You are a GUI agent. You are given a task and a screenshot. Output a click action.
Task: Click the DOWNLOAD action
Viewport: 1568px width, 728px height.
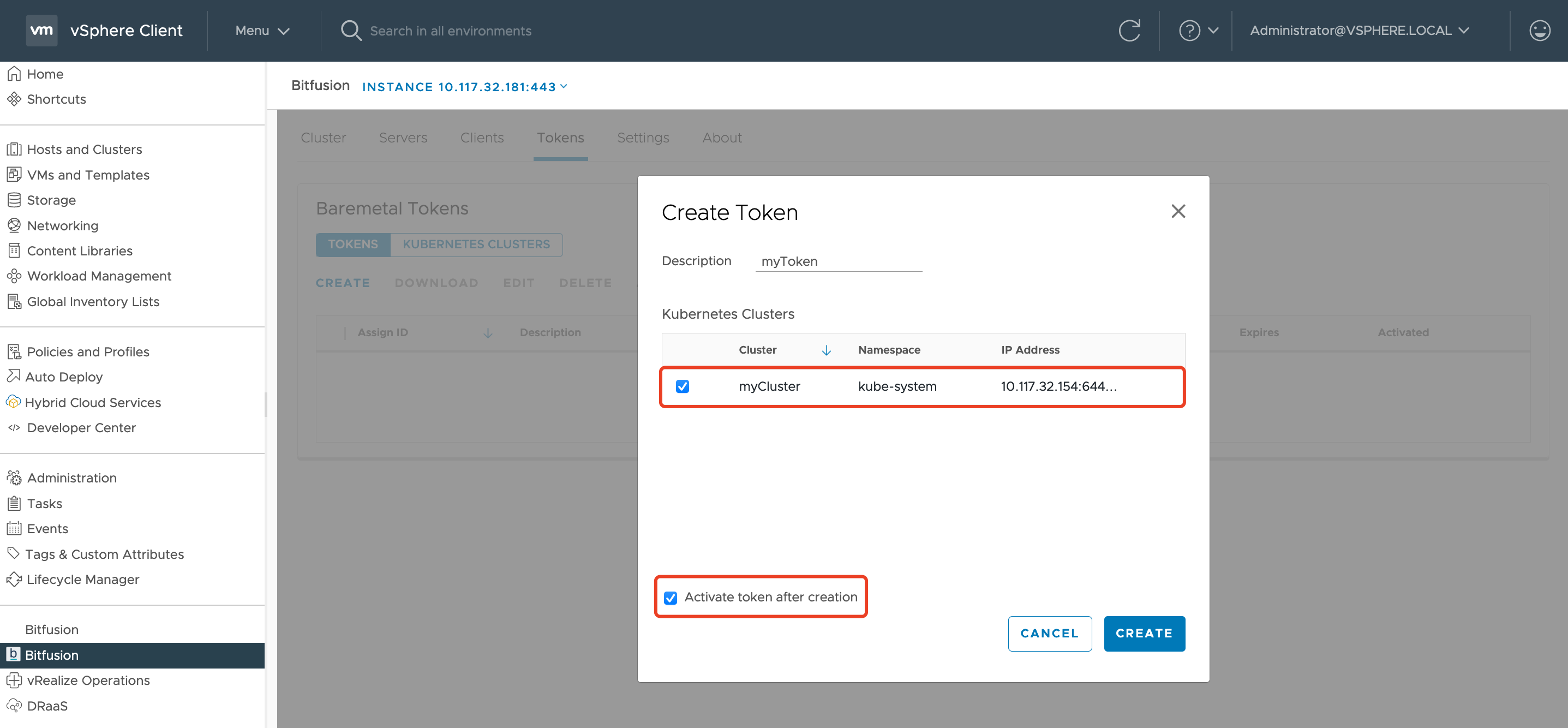pos(436,283)
